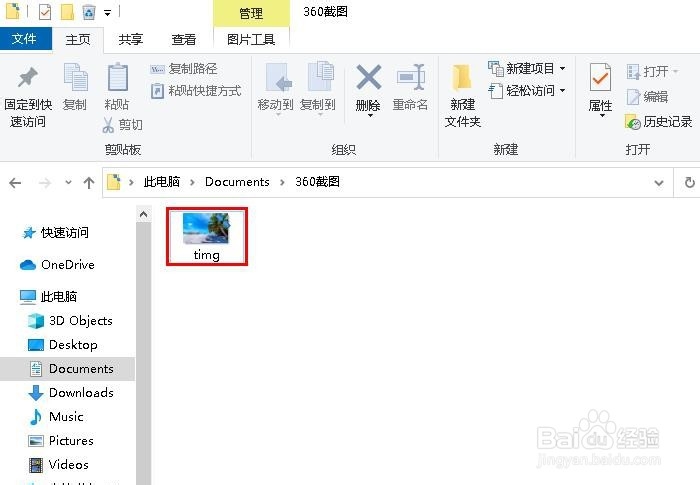Open the address bar history dropdown
This screenshot has width=700, height=485.
tap(658, 183)
